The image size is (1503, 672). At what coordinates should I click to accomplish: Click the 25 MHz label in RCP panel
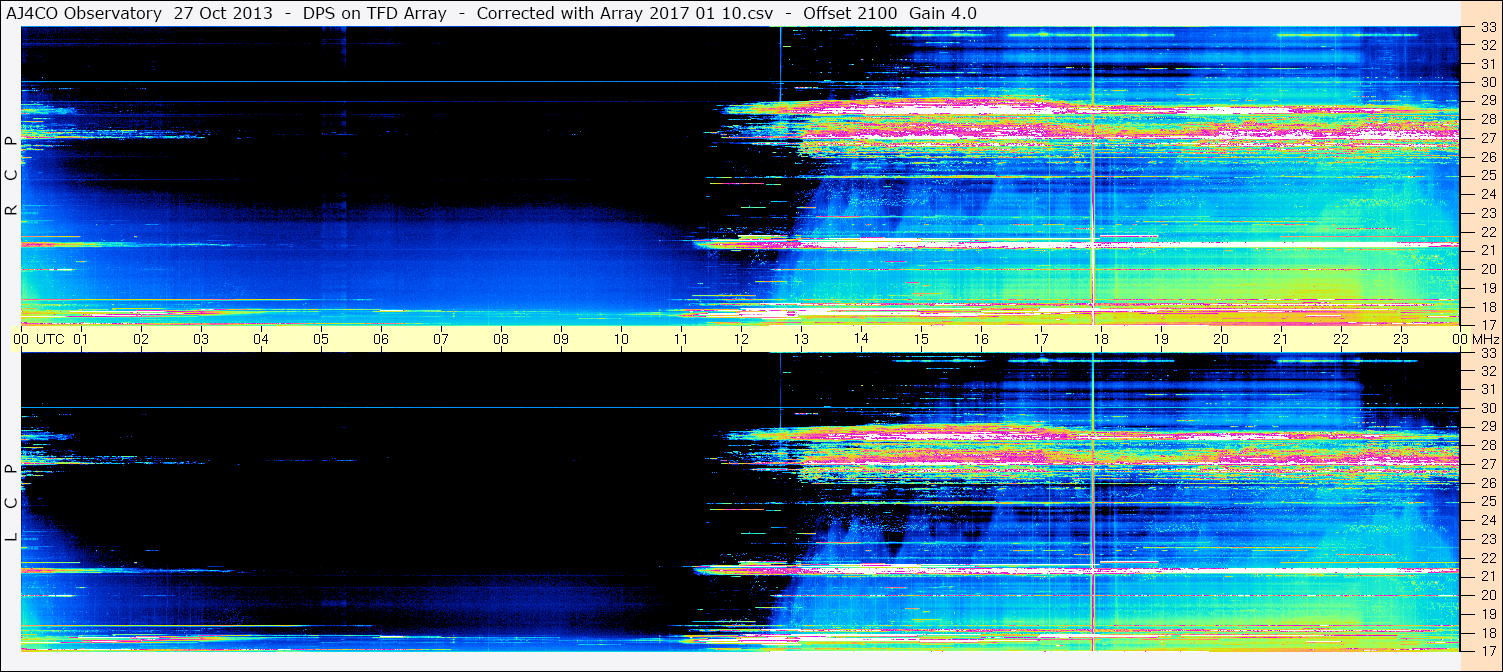1488,176
